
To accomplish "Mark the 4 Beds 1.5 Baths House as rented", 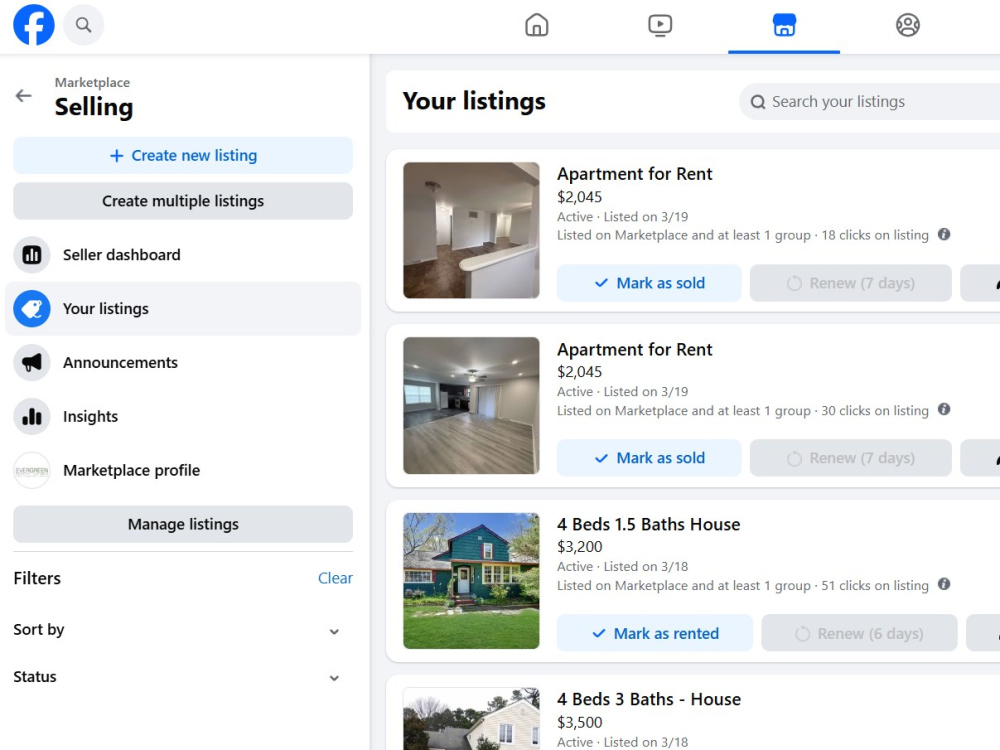I will tap(655, 633).
